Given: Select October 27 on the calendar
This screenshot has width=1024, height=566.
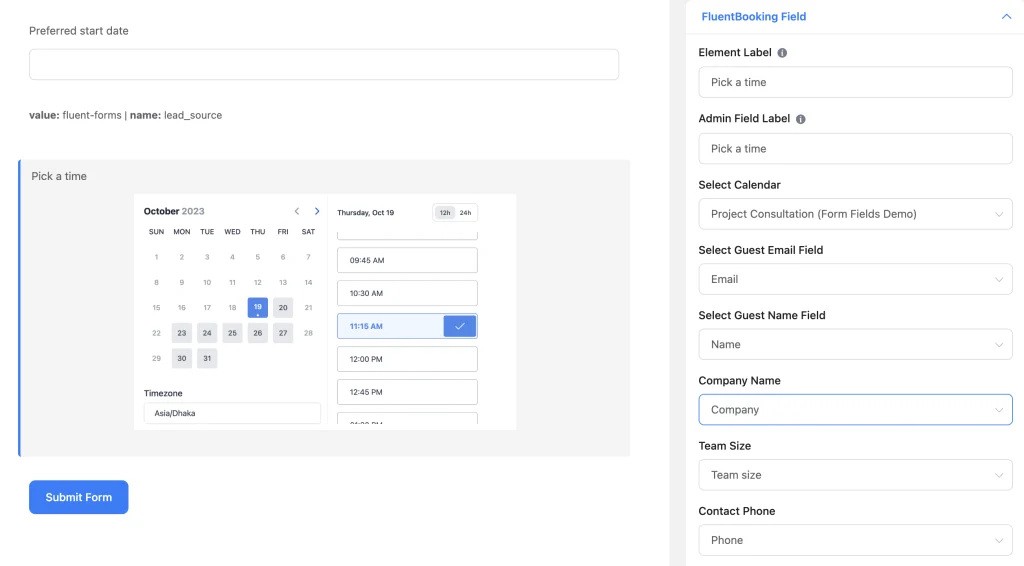Looking at the screenshot, I should [x=283, y=333].
